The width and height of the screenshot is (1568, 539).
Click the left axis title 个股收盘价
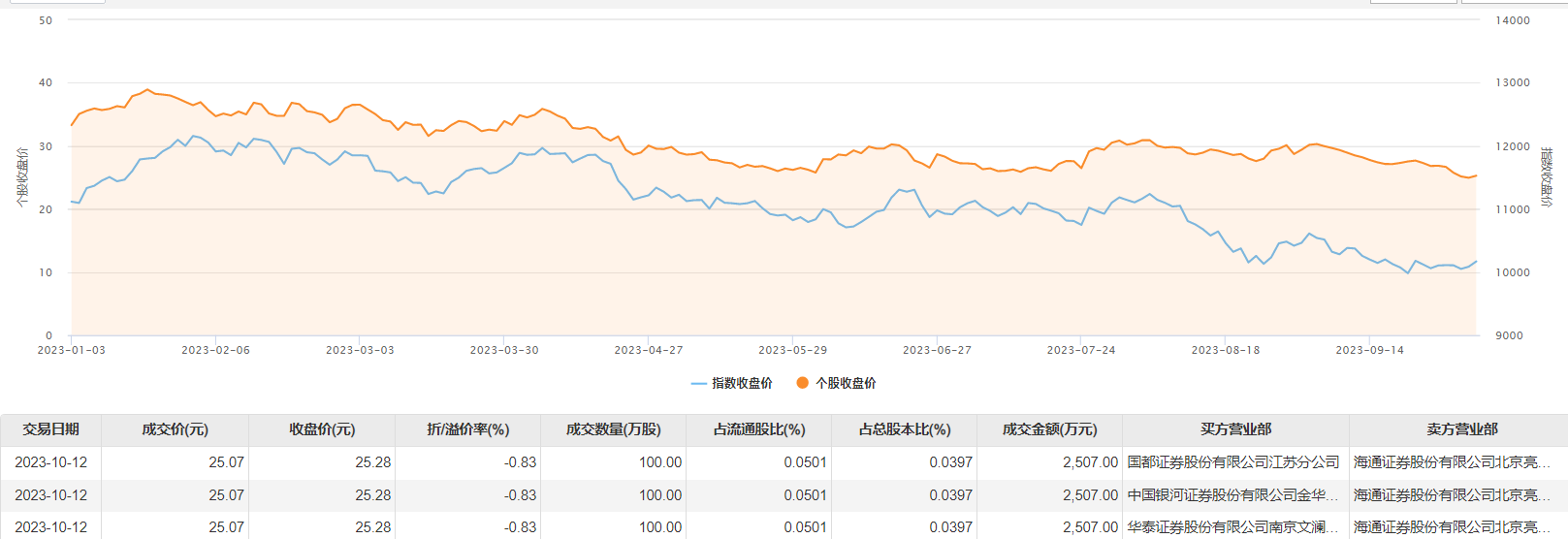click(x=21, y=177)
